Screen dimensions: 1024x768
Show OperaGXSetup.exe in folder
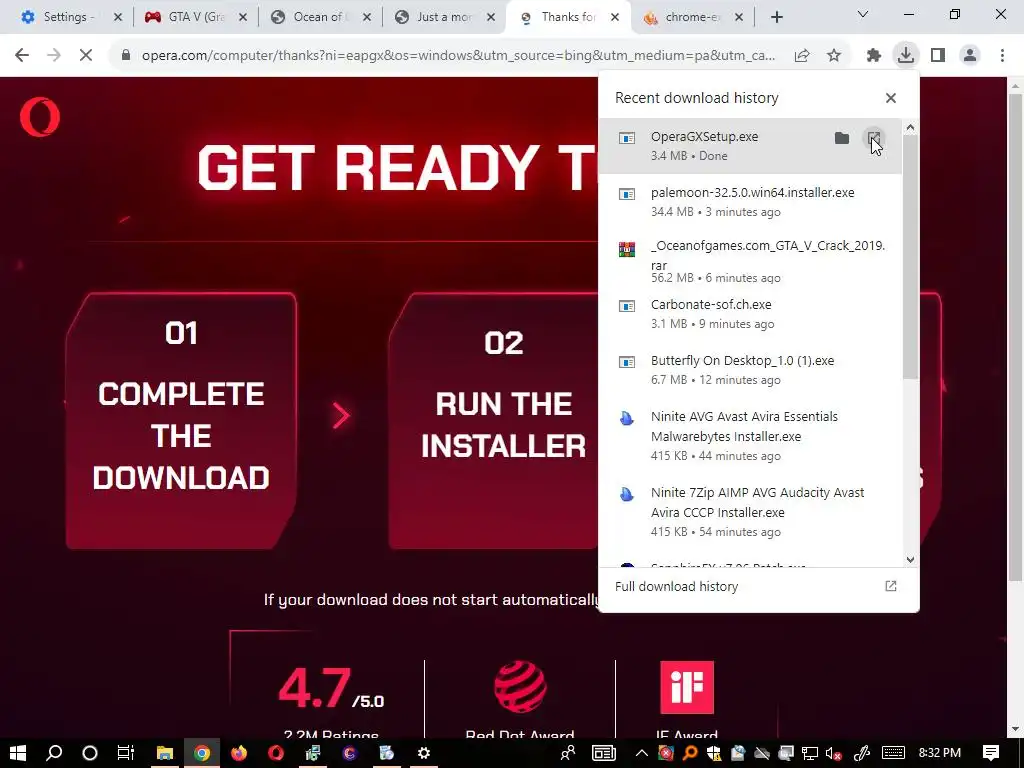pyautogui.click(x=842, y=138)
